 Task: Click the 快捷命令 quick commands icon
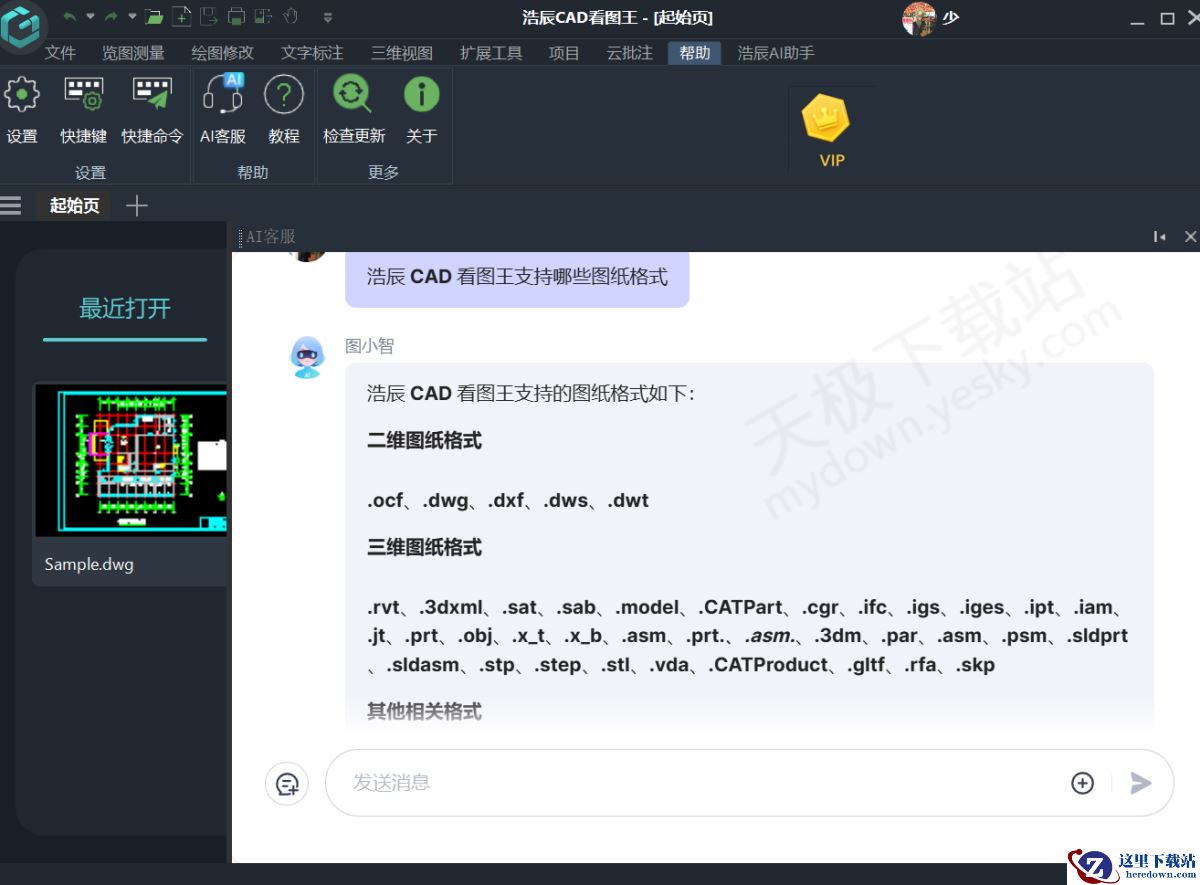(151, 95)
